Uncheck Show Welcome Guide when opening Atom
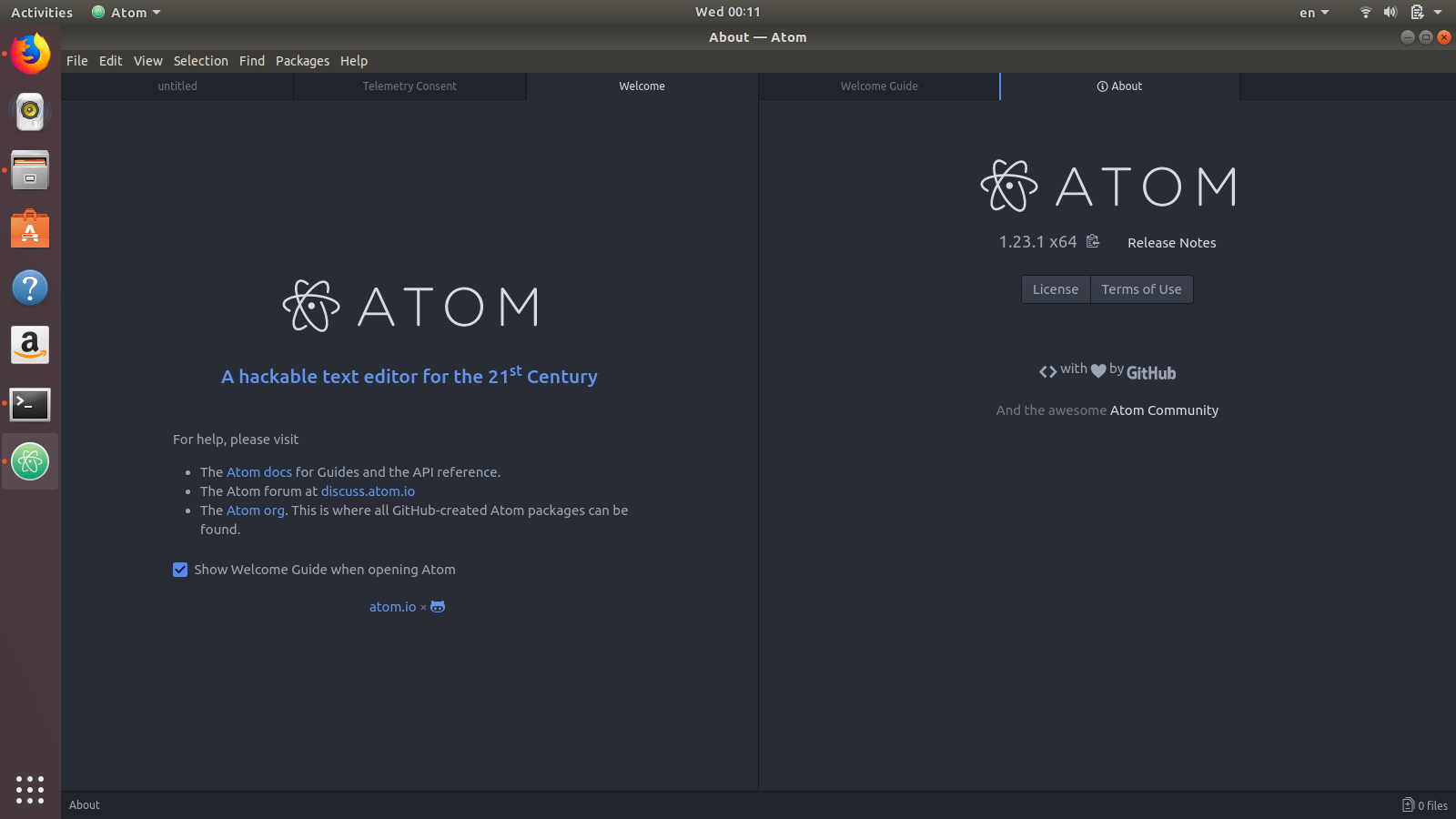1456x819 pixels. (180, 570)
